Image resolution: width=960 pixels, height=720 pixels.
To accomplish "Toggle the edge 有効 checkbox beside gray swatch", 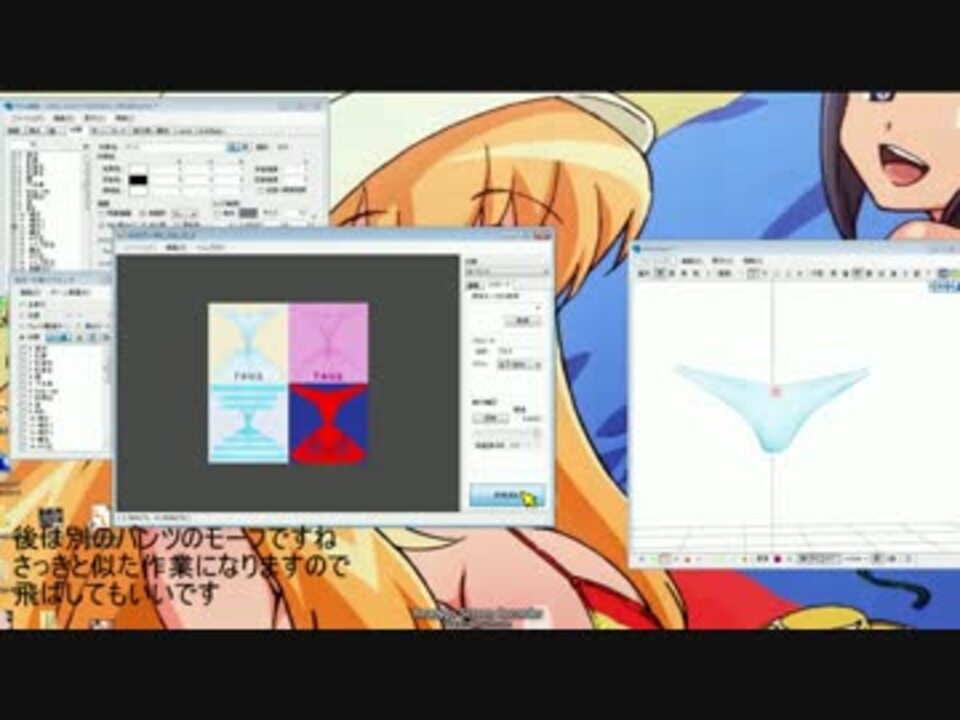I will point(224,213).
